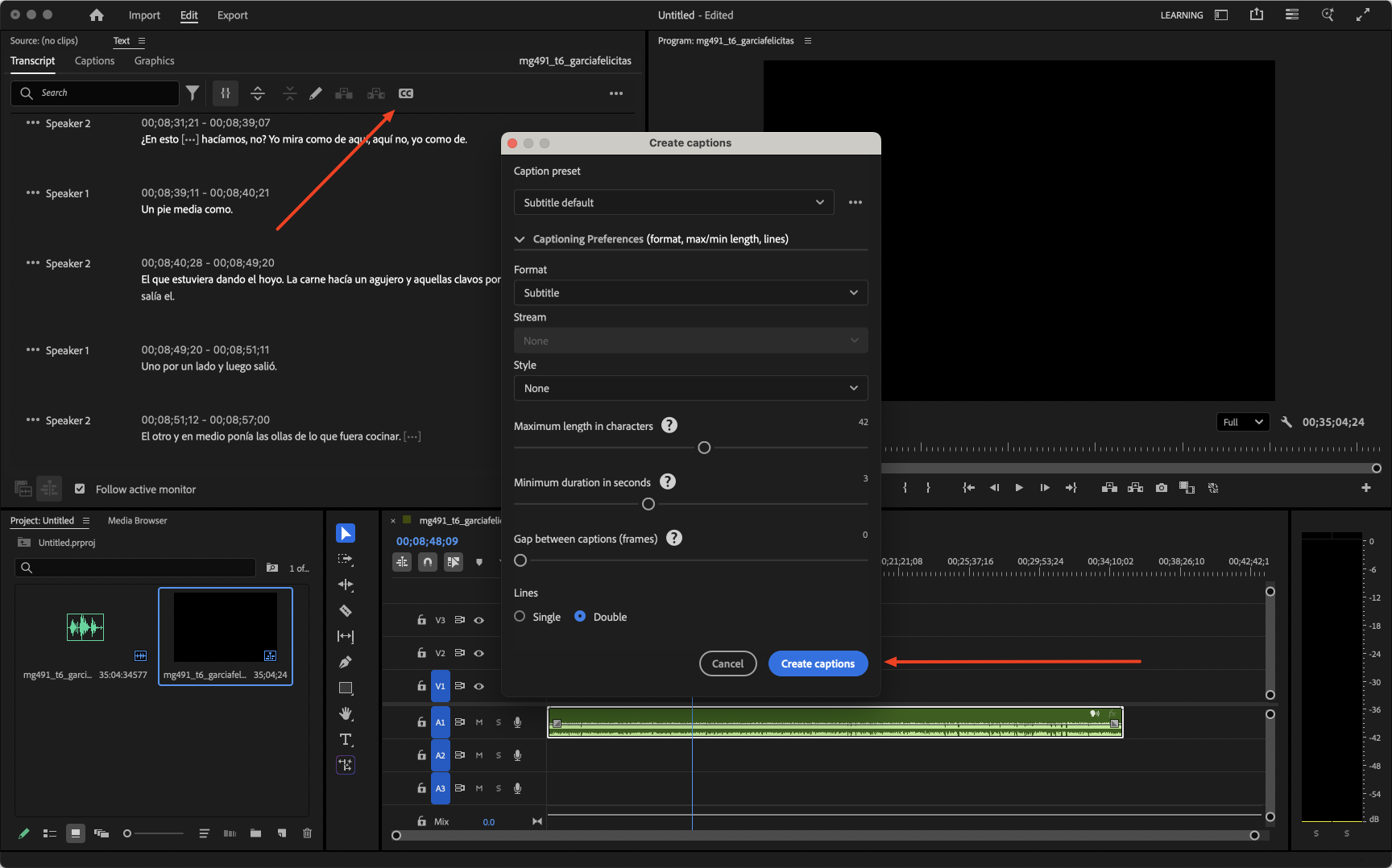Select the Hand tool
1392x868 pixels.
[x=346, y=713]
